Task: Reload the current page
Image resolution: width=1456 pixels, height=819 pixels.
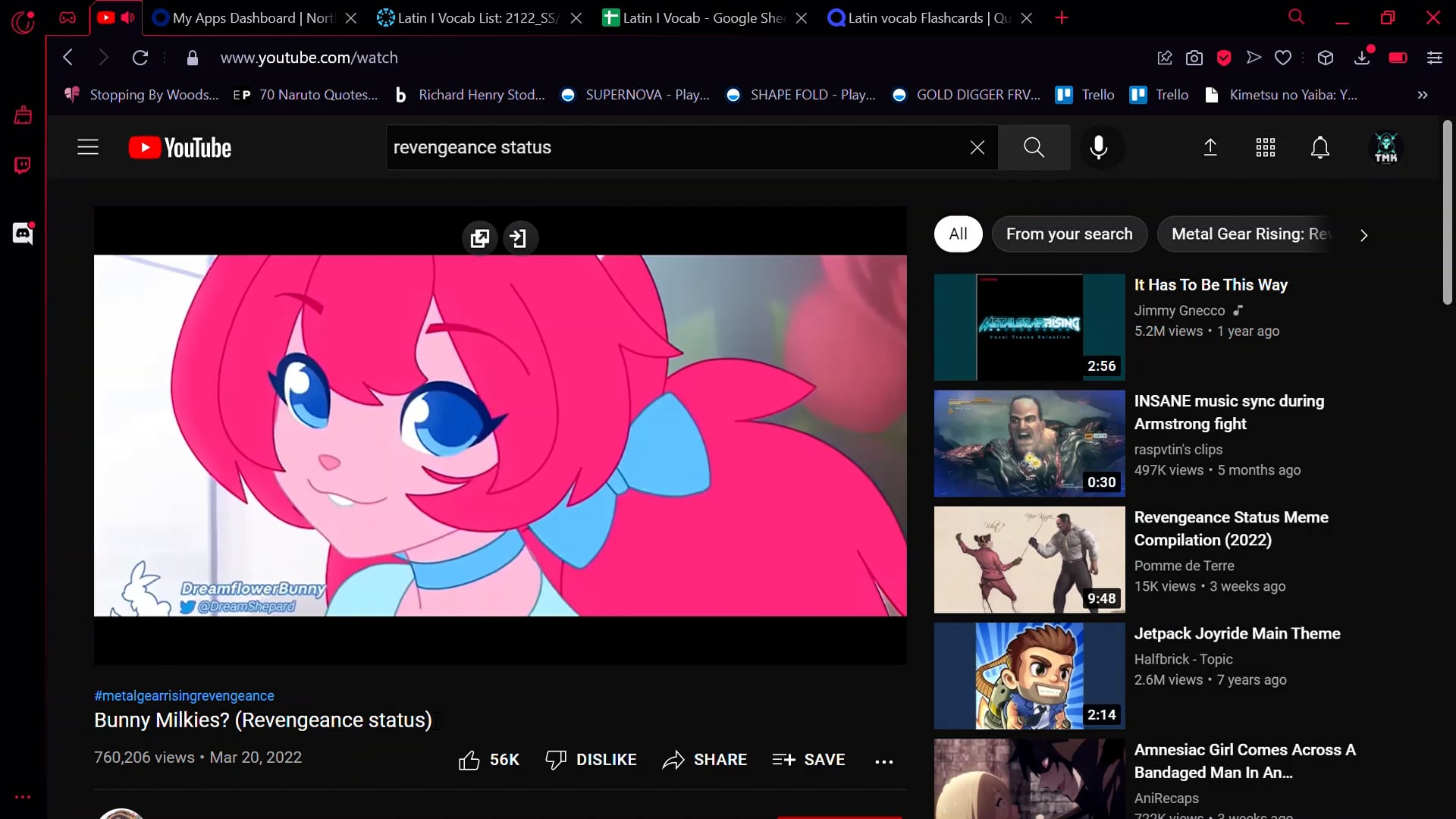Action: pyautogui.click(x=140, y=58)
